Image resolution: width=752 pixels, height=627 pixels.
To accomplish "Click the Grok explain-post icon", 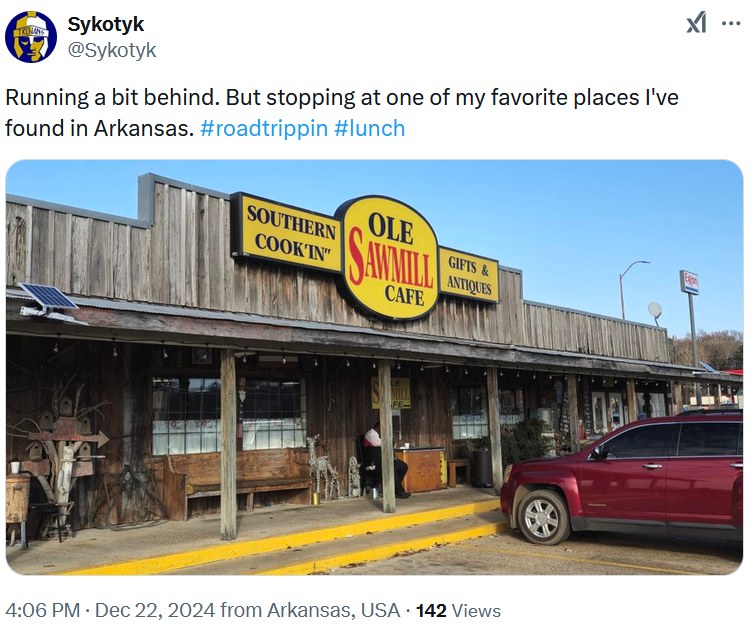I will coord(696,23).
